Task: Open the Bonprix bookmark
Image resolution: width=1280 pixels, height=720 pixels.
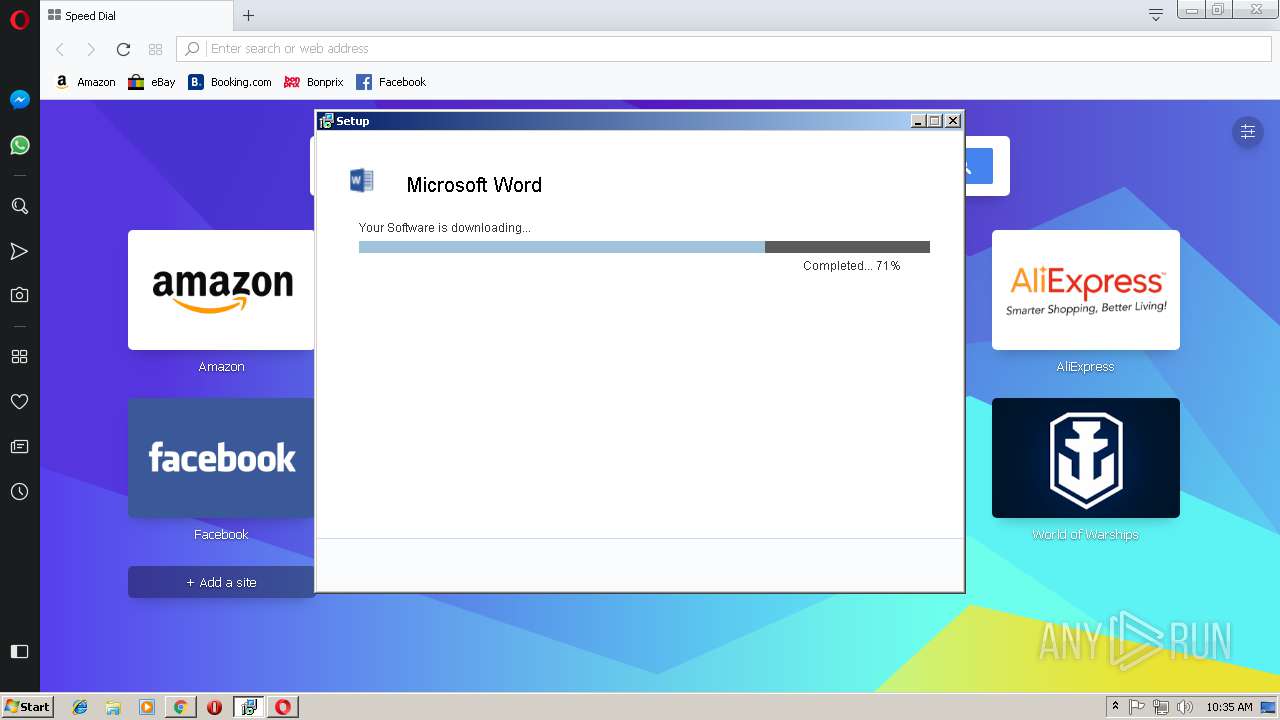Action: (313, 82)
